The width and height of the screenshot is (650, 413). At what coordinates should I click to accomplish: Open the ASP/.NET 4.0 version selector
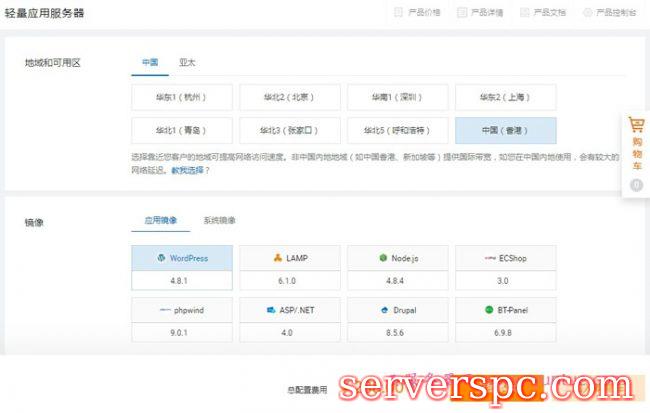[289, 333]
